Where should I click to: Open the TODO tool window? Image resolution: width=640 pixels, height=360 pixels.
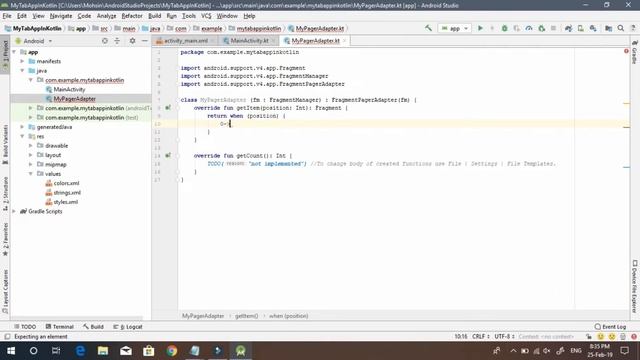[x=25, y=327]
